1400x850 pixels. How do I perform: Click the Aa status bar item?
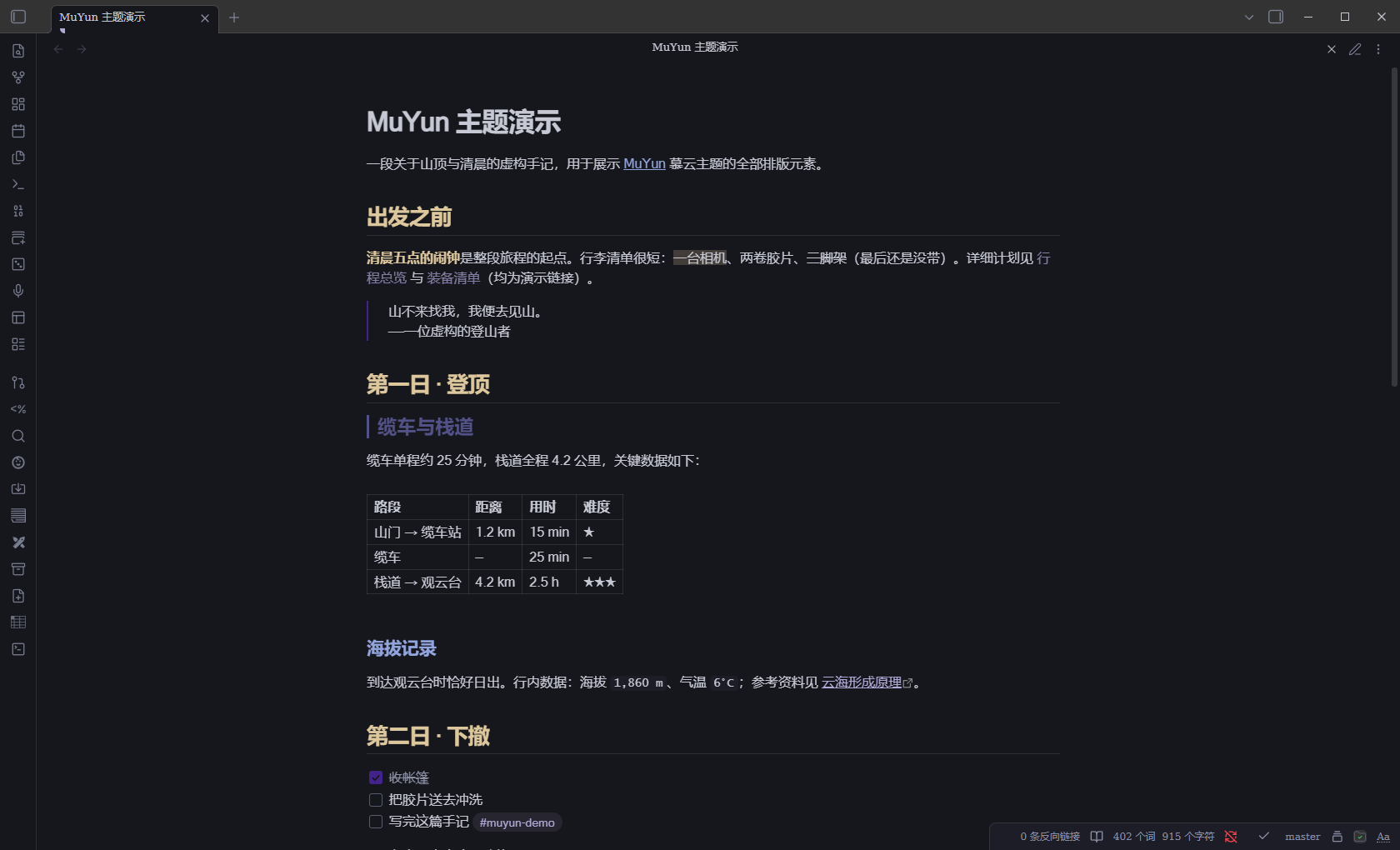coord(1383,837)
